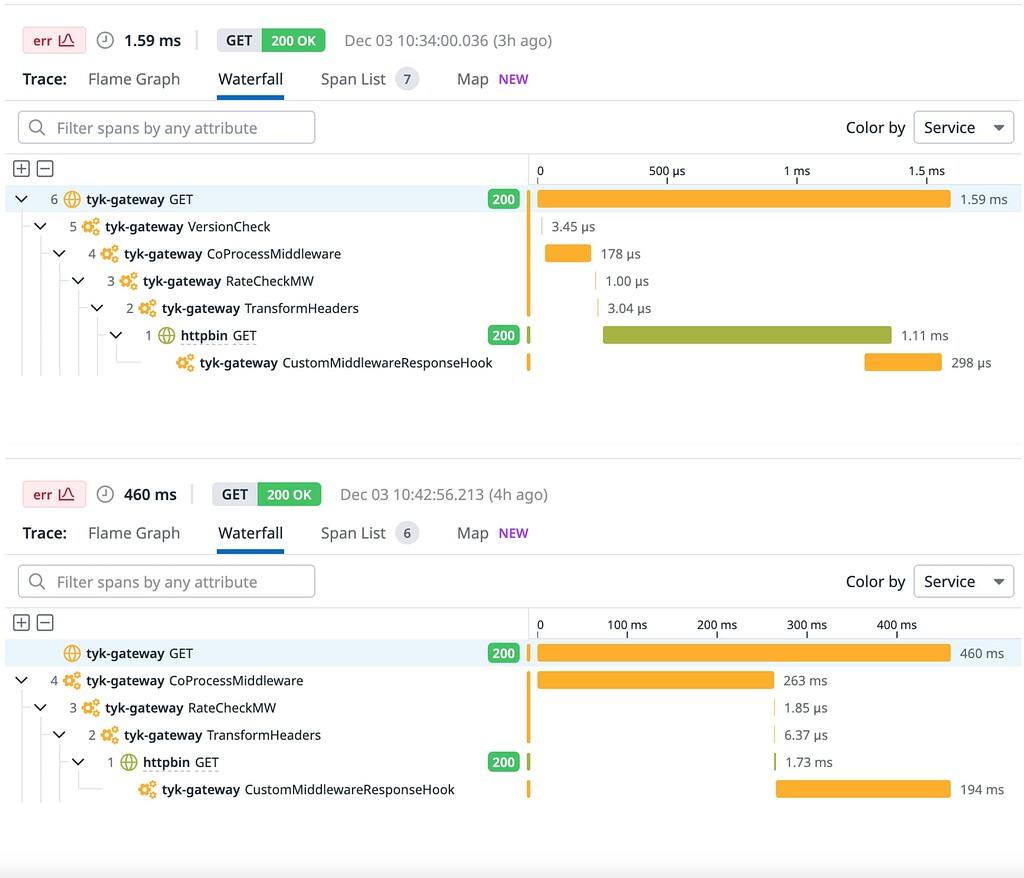The height and width of the screenshot is (878, 1024).
Task: Click the orange duration bar of httpbin GET
Action: pos(745,335)
